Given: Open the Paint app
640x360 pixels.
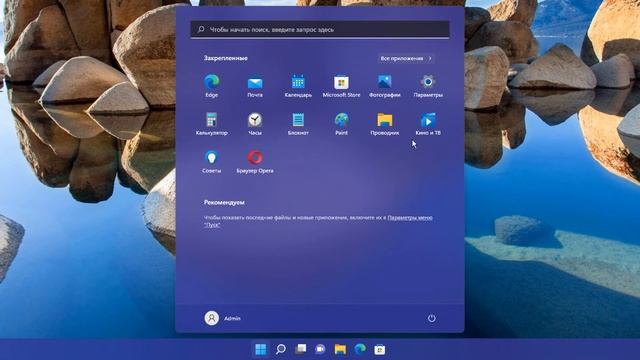Looking at the screenshot, I should 342,124.
